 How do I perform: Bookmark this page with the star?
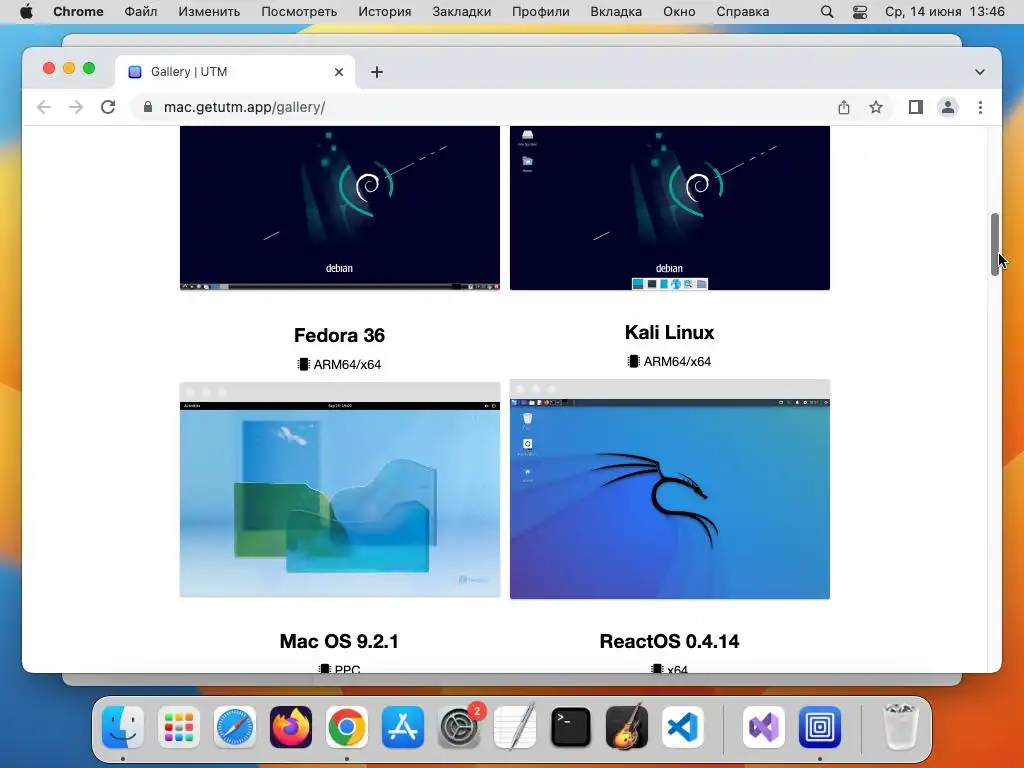click(876, 107)
